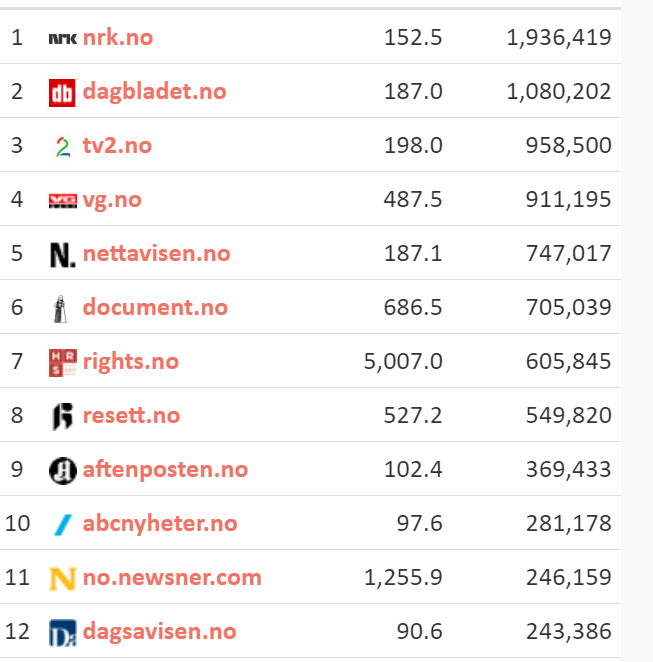This screenshot has height=662, width=653.
Task: Click the Aftenposten round logo icon
Action: click(62, 470)
